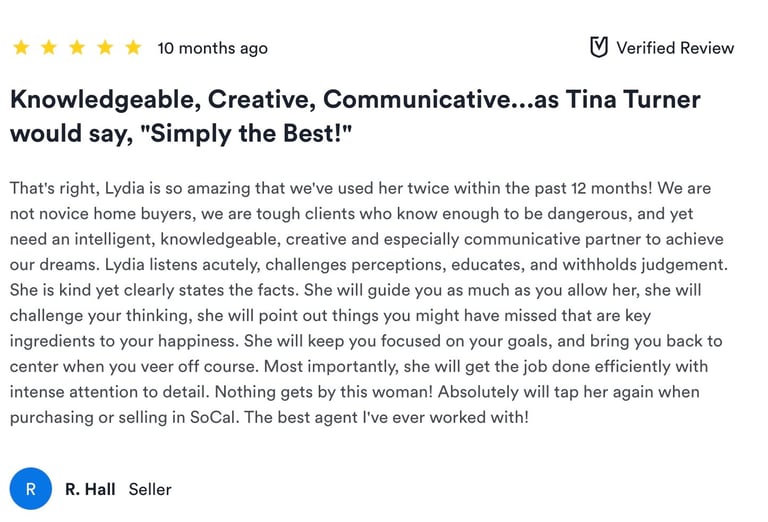Click the "Seller" role label
This screenshot has width=768, height=522.
[150, 489]
